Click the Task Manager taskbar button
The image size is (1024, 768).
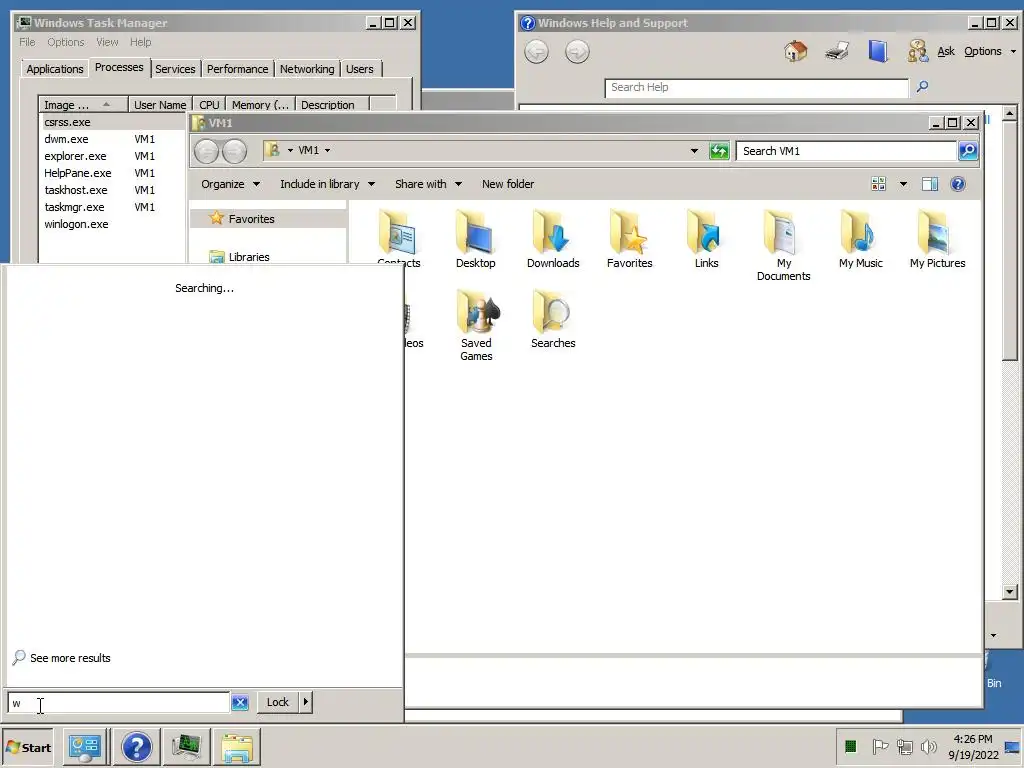(x=187, y=747)
